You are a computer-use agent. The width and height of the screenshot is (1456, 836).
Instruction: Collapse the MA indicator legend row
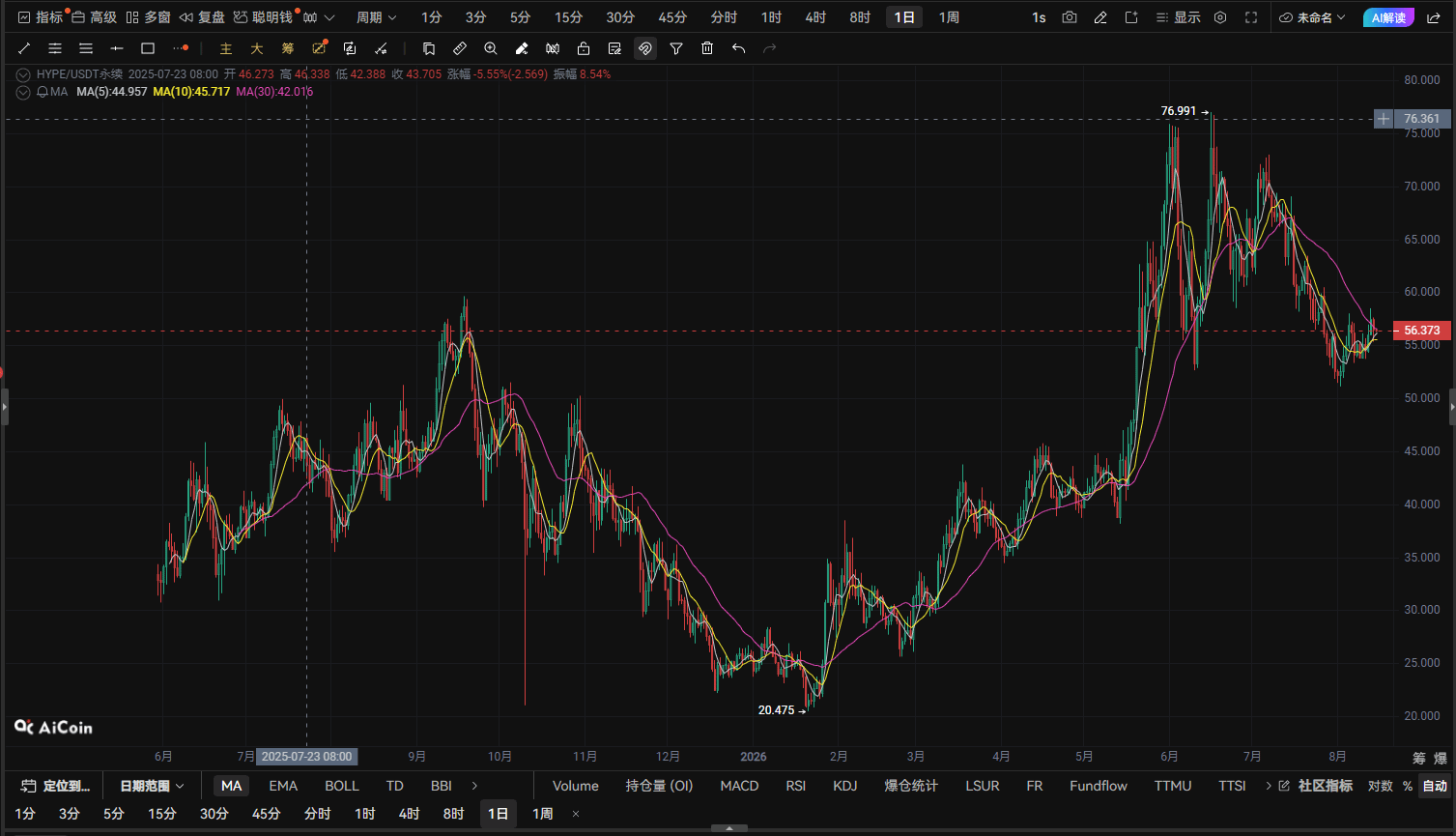point(23,92)
